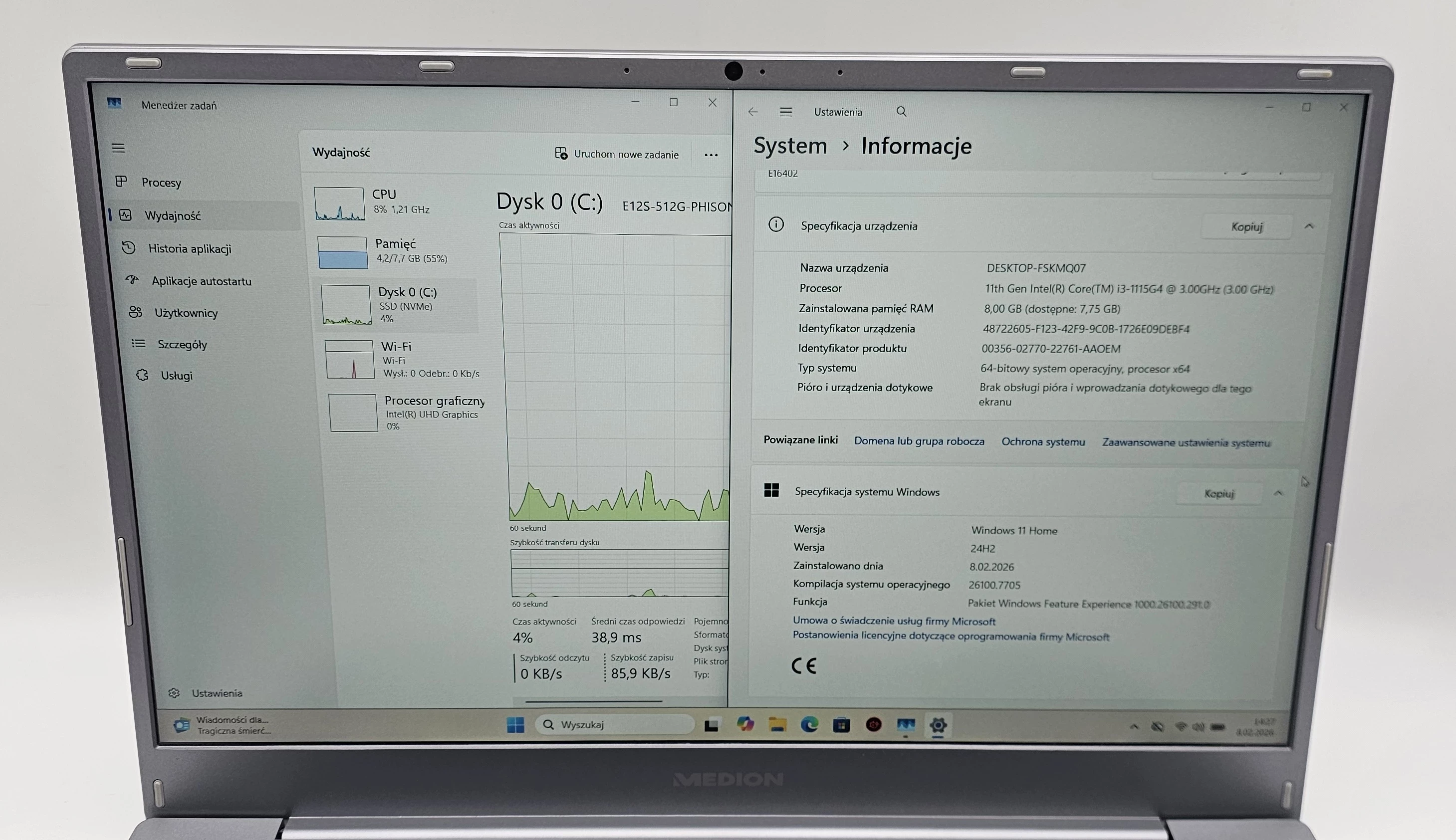
Task: Copy device specs with Kopiuj button
Action: [x=1246, y=227]
